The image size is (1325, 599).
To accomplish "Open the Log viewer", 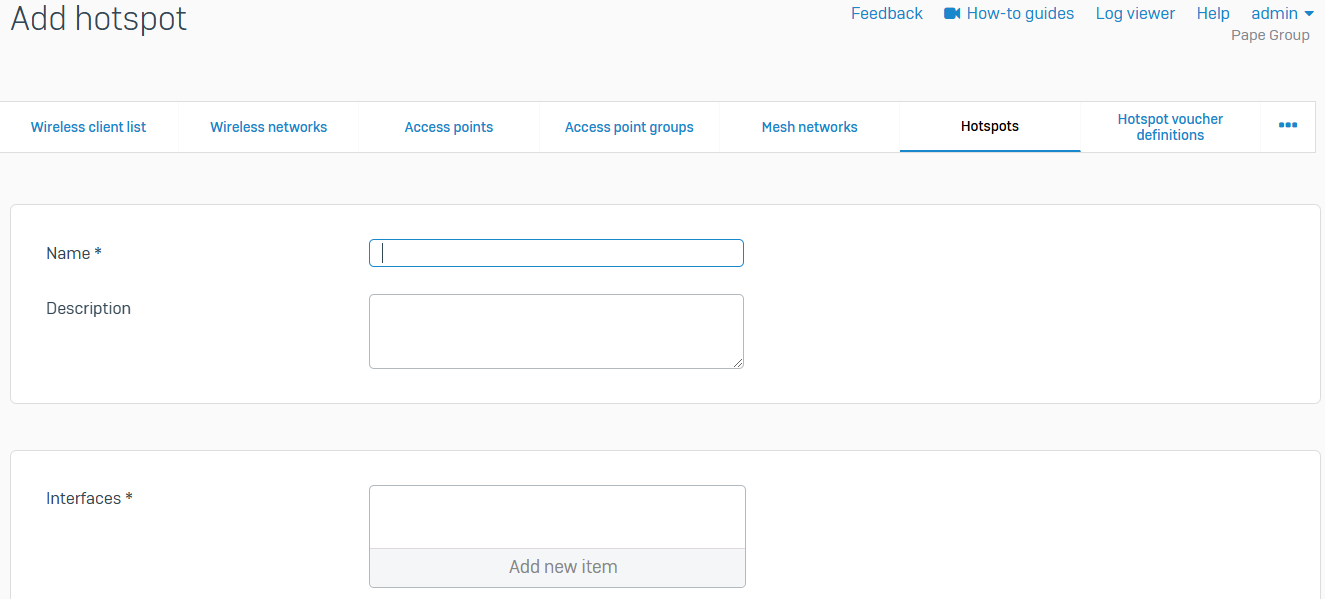I will pos(1135,14).
